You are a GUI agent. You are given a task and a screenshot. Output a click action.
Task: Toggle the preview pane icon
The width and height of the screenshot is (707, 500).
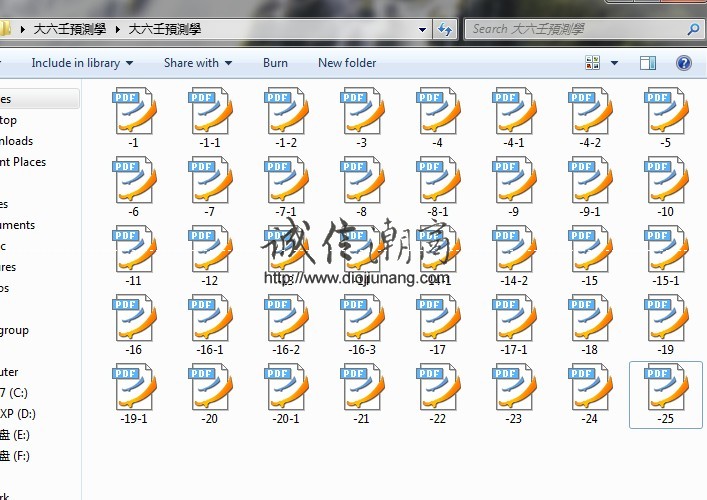[x=647, y=63]
